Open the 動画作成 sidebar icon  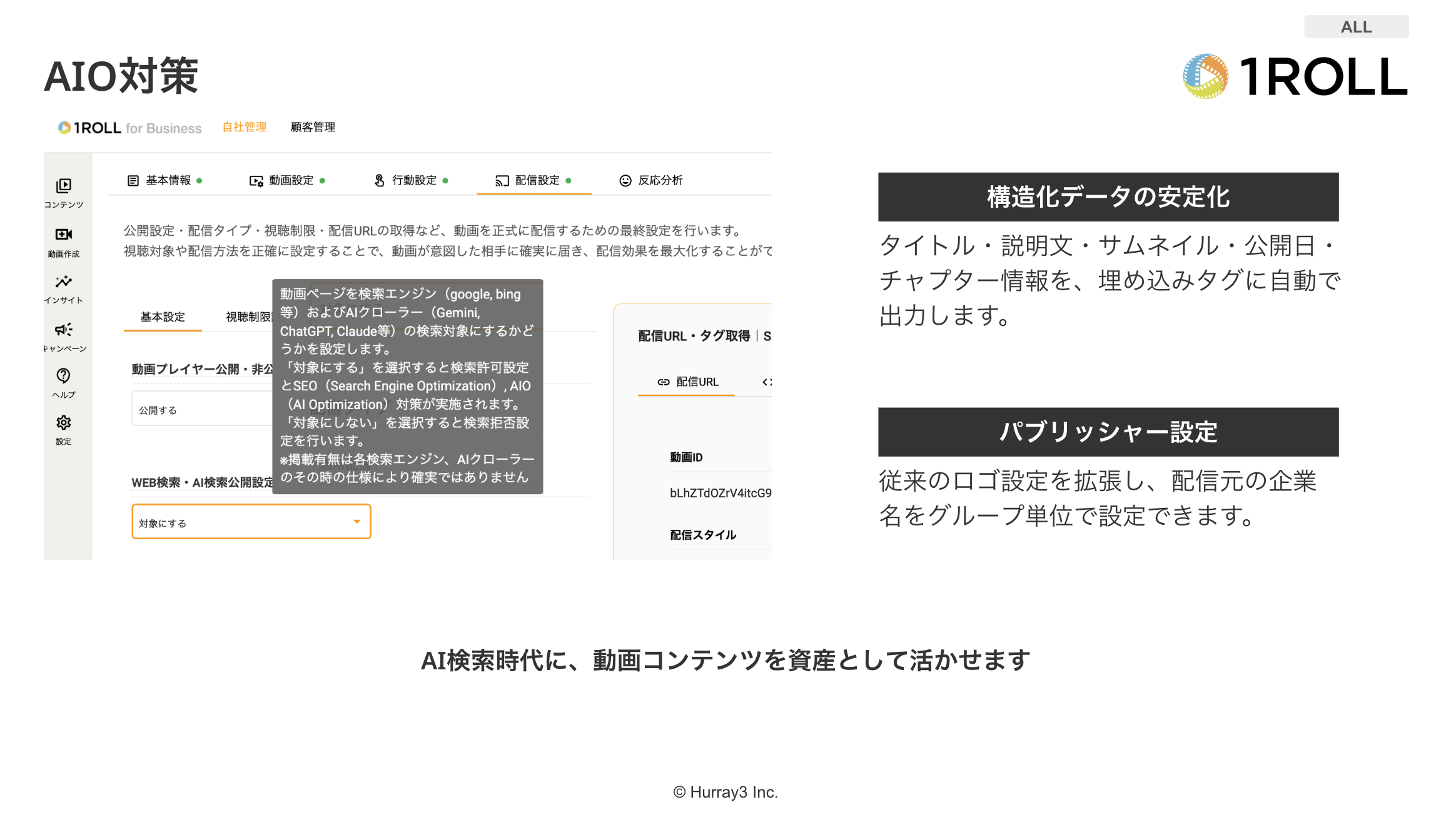click(x=64, y=235)
